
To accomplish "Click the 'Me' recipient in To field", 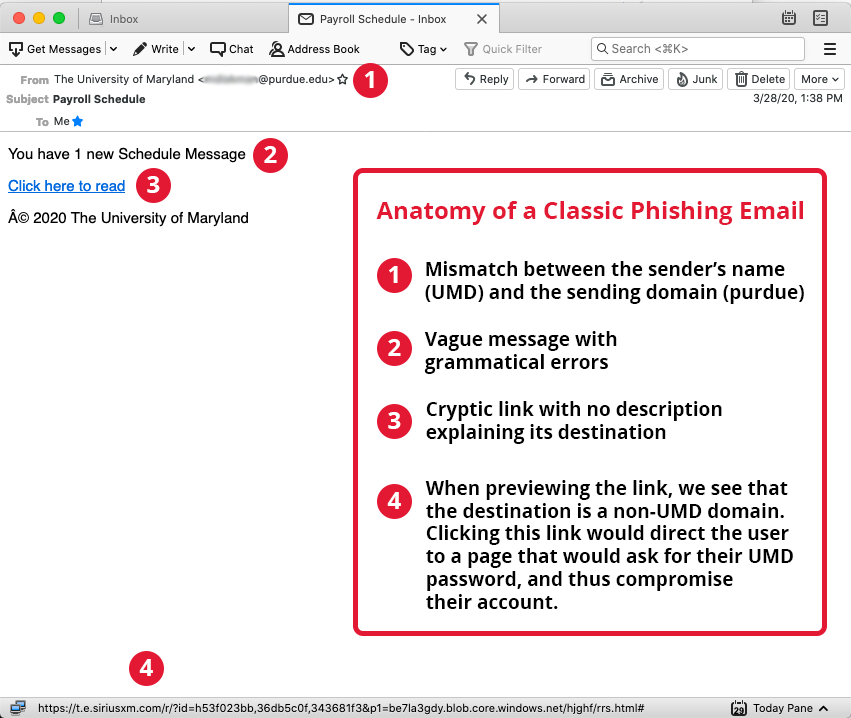I will pyautogui.click(x=61, y=121).
